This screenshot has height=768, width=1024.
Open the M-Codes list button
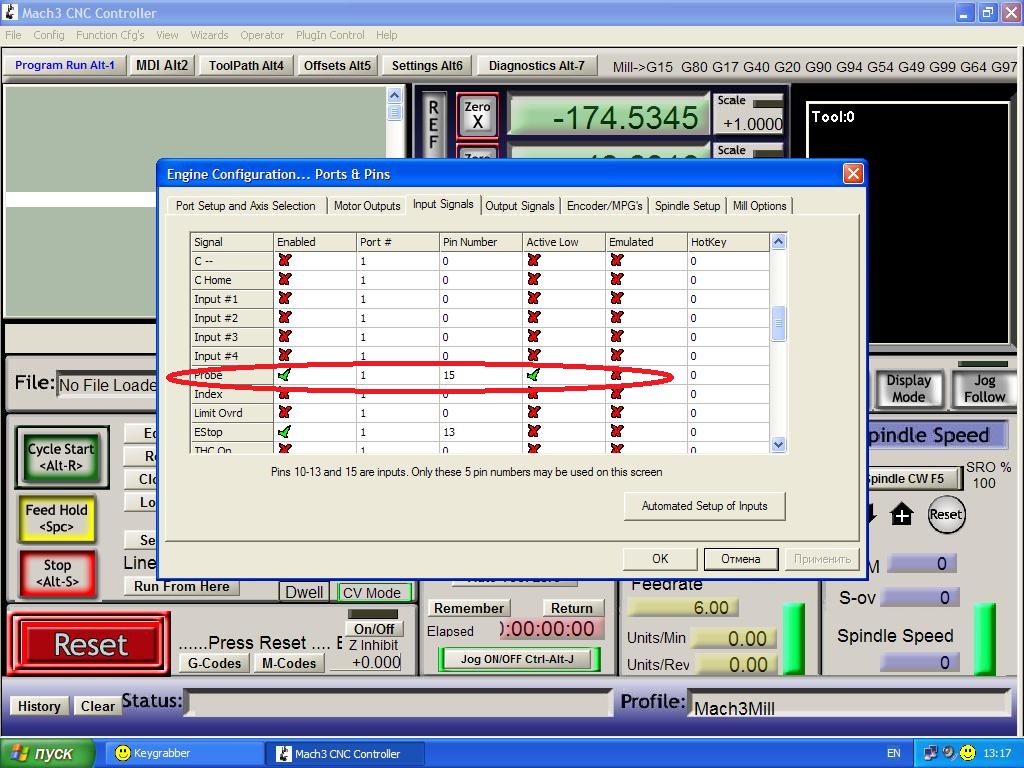click(x=289, y=663)
